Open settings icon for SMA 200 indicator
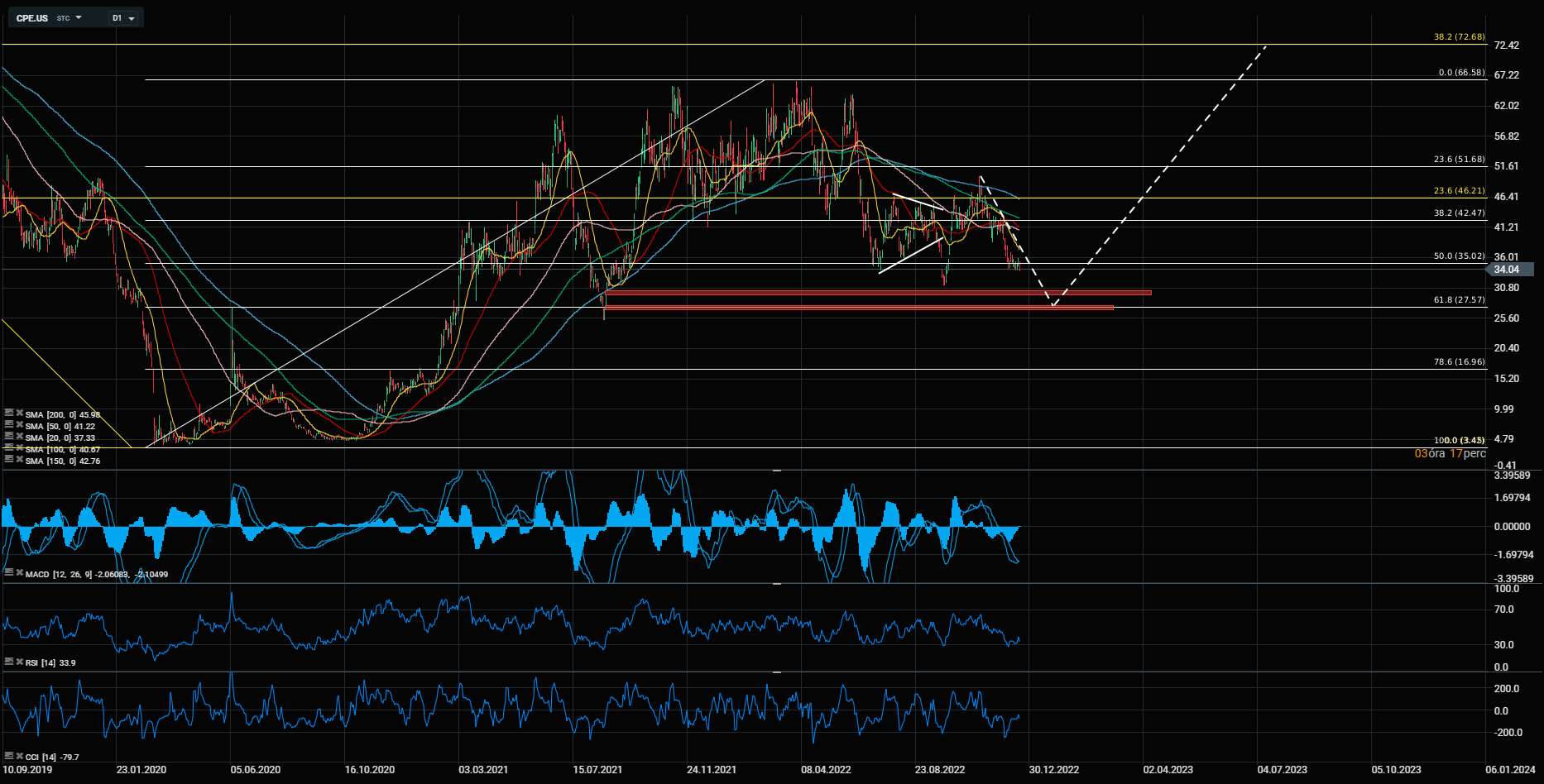 [x=9, y=413]
